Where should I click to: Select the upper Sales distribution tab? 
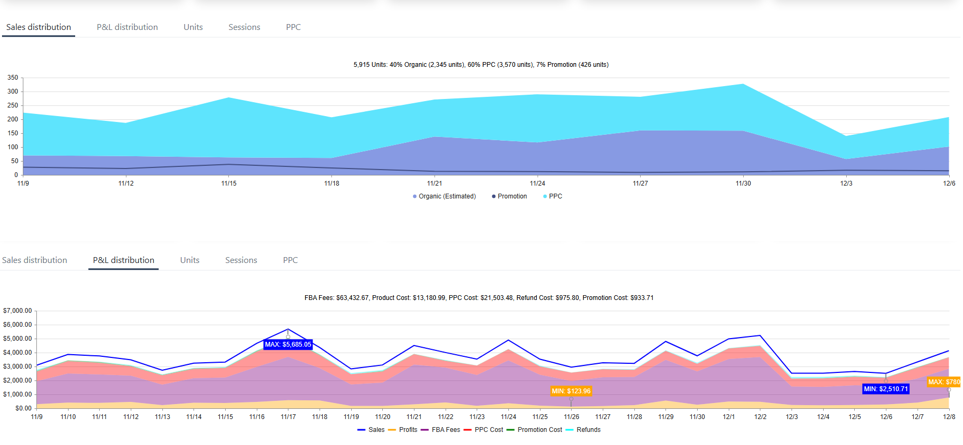tap(38, 27)
